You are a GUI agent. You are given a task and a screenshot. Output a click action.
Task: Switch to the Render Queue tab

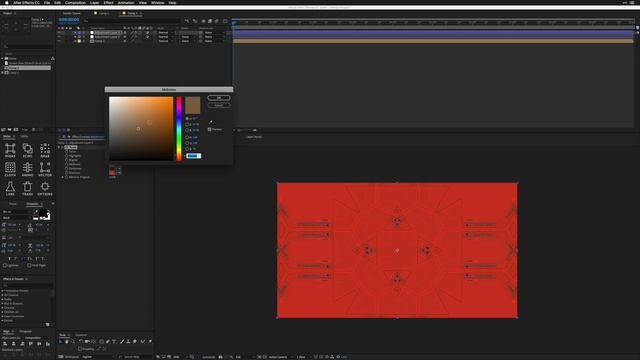coord(71,13)
